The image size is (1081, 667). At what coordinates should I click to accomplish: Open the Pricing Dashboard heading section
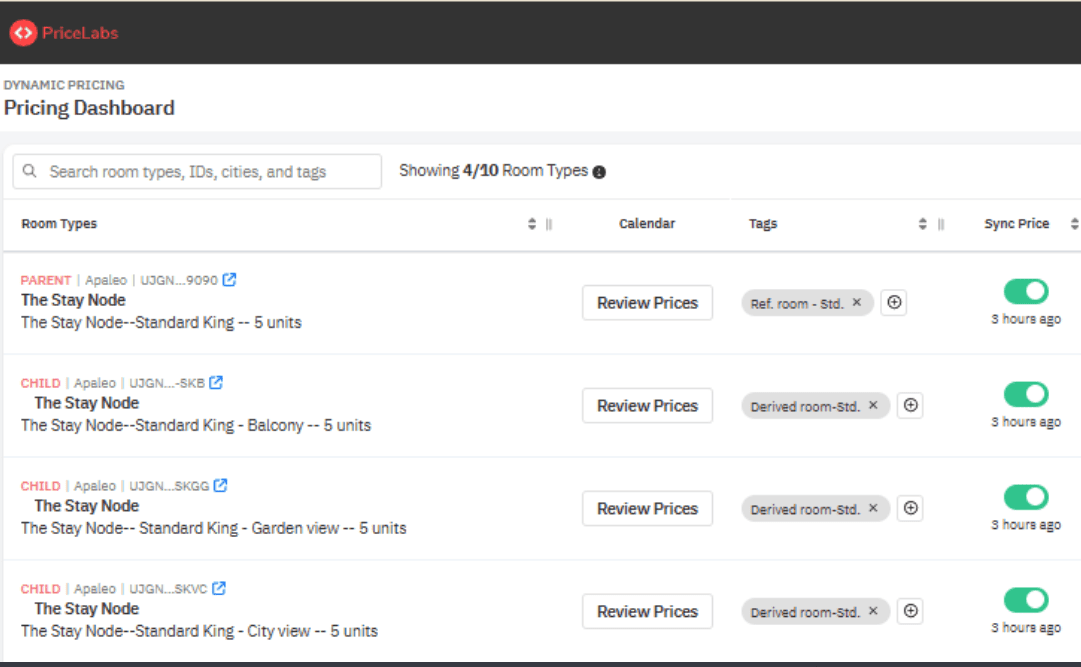[x=90, y=107]
